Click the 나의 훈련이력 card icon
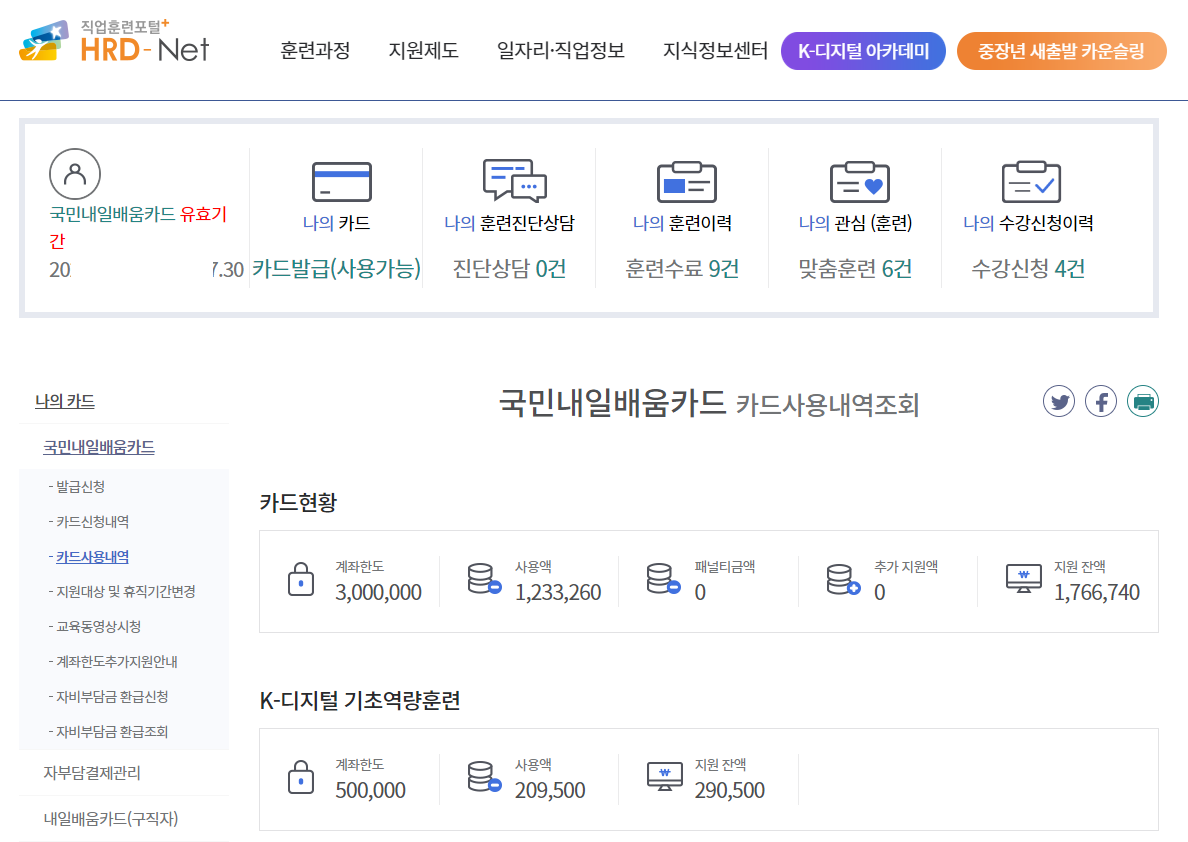 687,182
